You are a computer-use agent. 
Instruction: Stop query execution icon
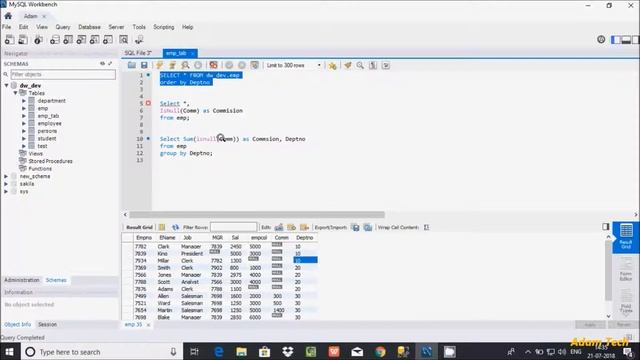(x=198, y=65)
